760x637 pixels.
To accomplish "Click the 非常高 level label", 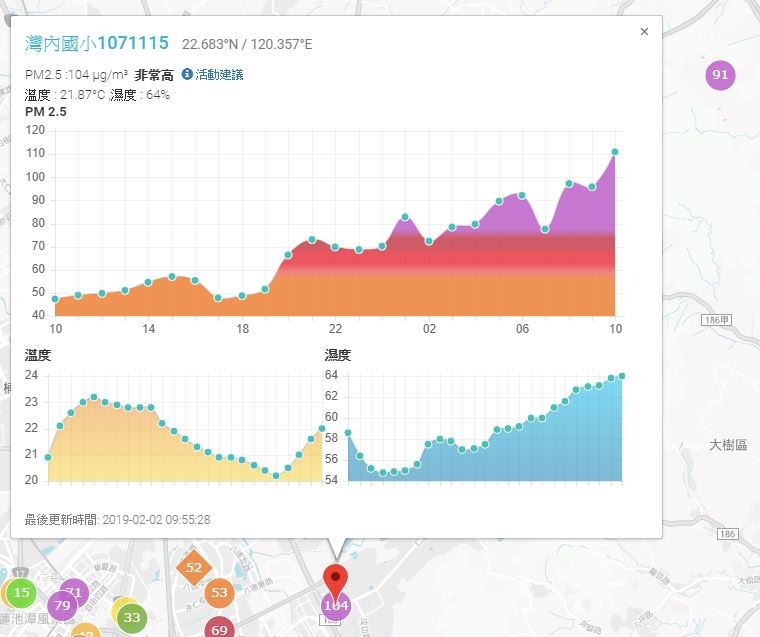I will pos(154,75).
